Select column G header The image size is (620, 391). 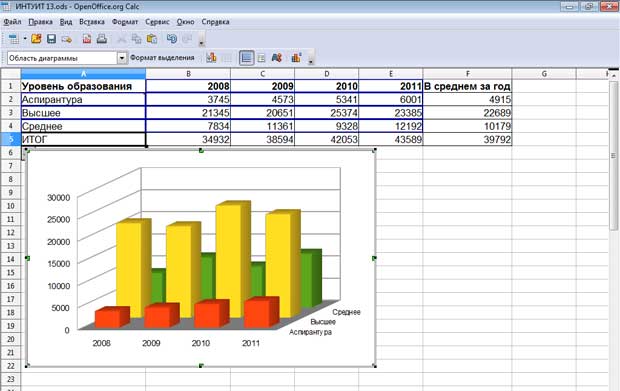tap(544, 74)
